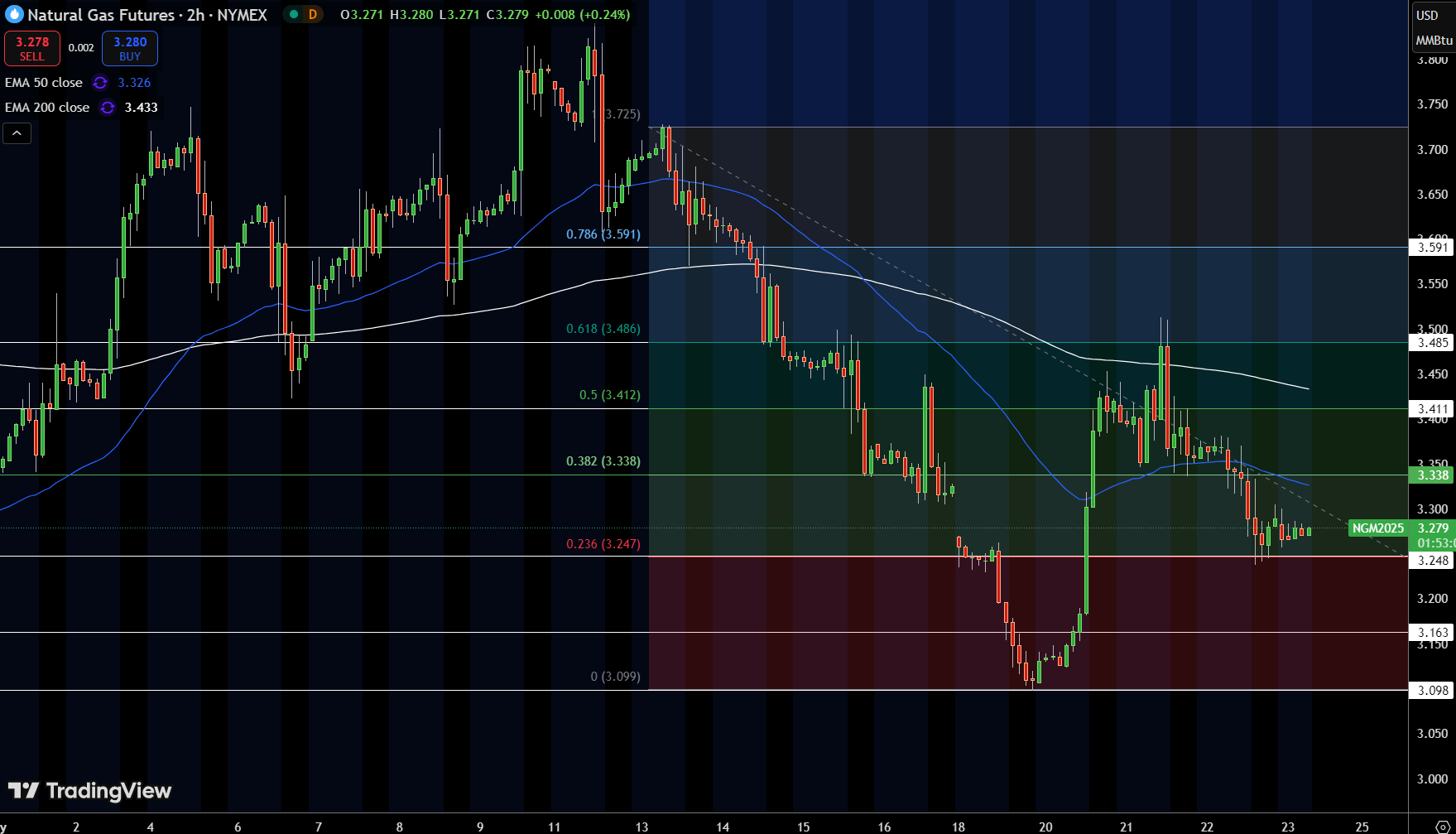Click date 13 on the time axis

[642, 827]
